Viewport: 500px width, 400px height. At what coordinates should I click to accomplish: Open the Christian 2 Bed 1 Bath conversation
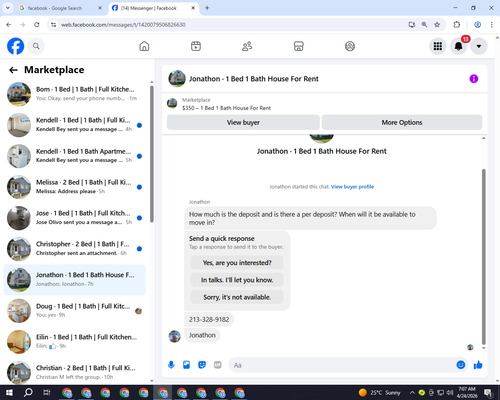click(74, 373)
